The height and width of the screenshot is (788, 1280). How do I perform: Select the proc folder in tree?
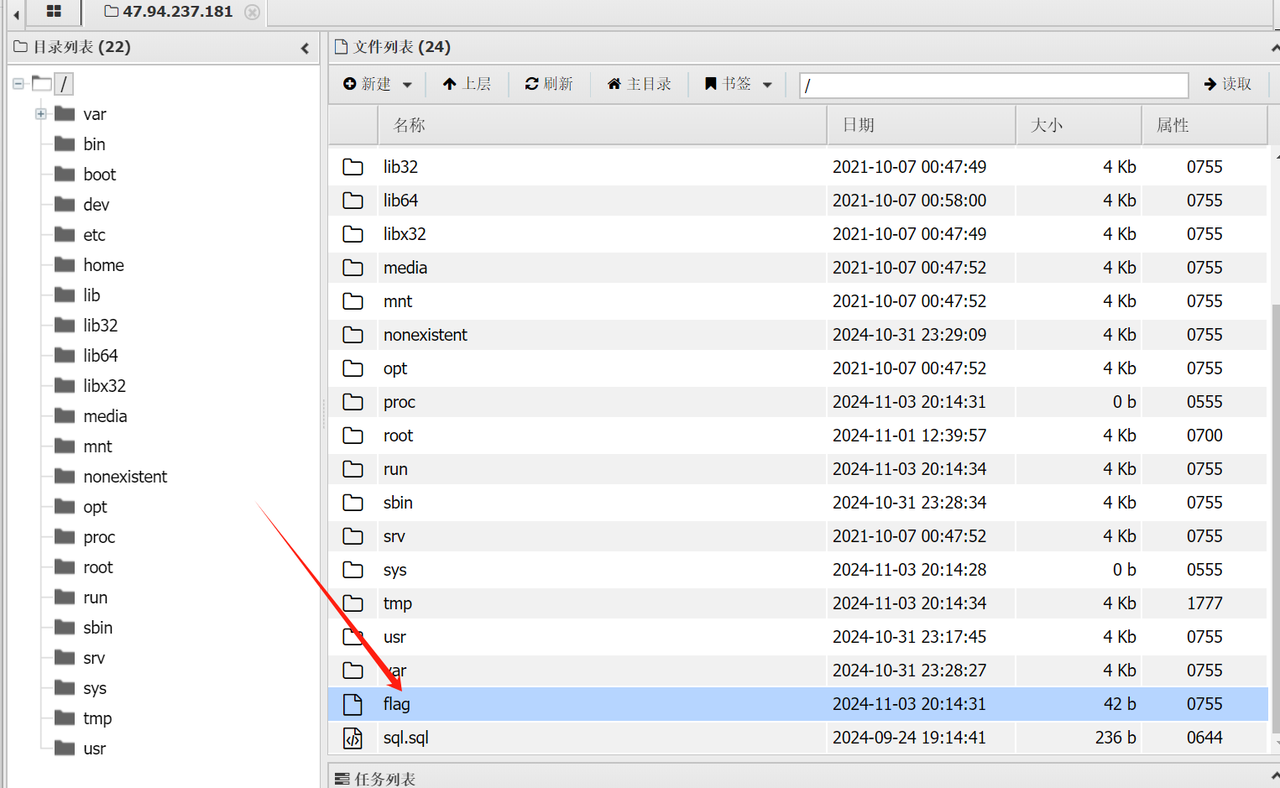(x=99, y=537)
